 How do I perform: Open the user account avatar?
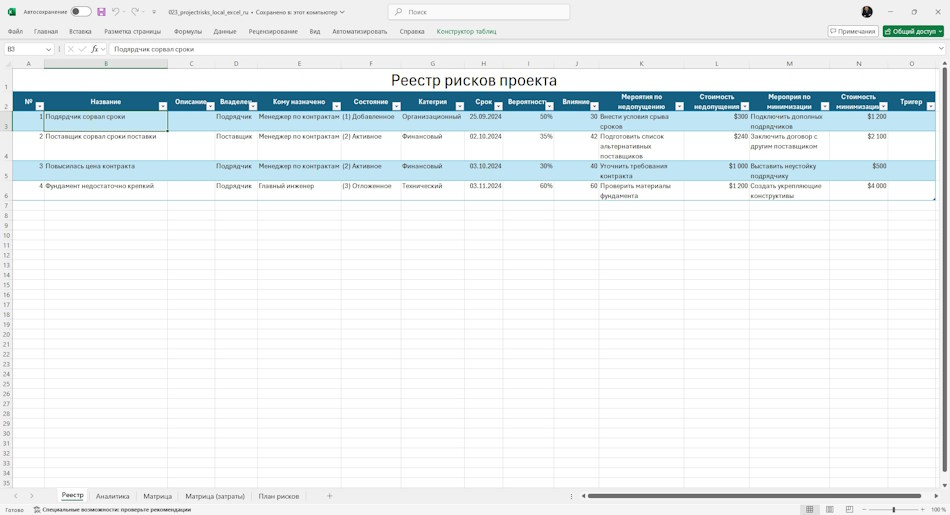pyautogui.click(x=867, y=12)
